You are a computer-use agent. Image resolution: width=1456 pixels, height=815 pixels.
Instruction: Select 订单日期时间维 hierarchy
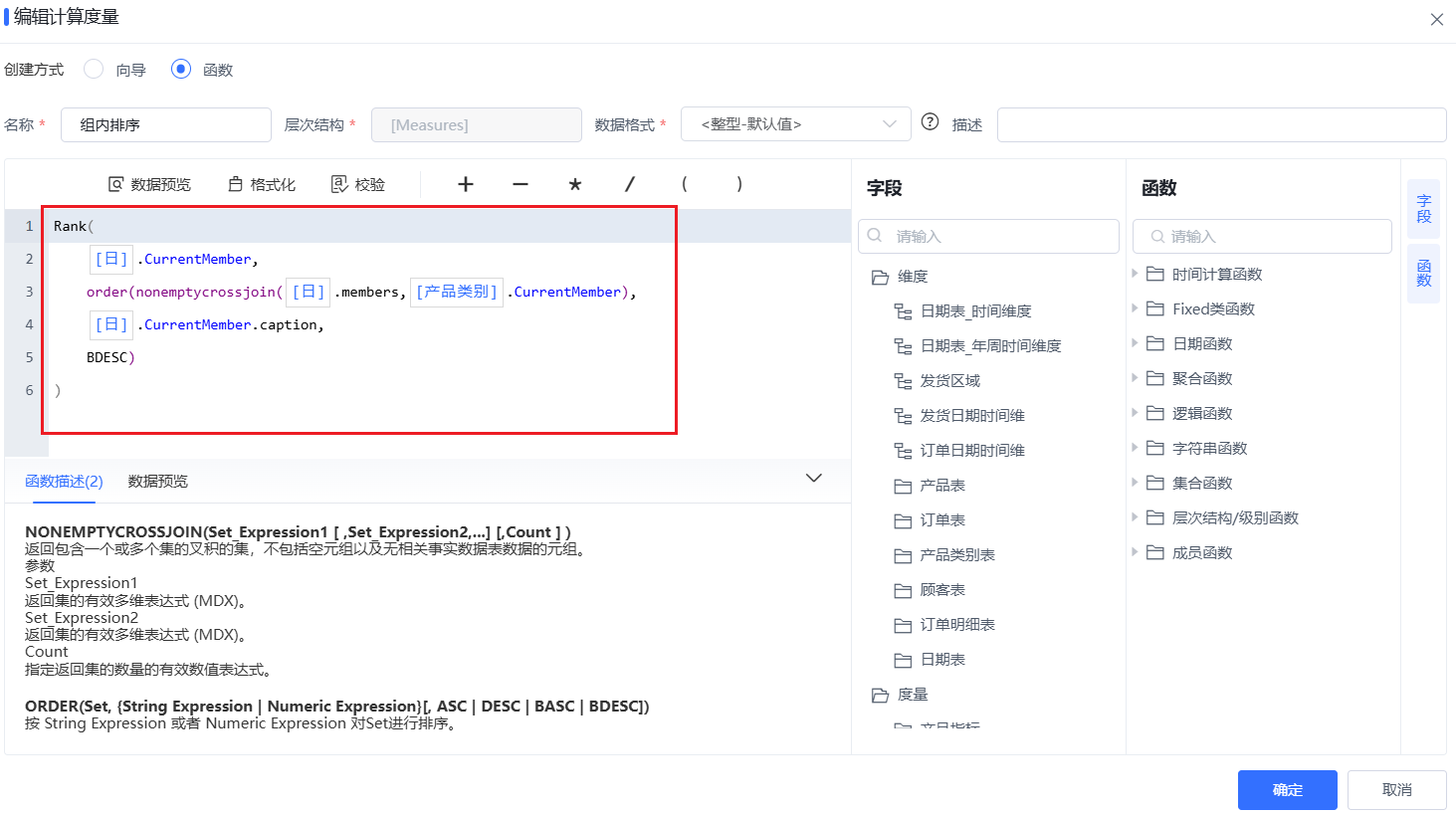[x=972, y=451]
